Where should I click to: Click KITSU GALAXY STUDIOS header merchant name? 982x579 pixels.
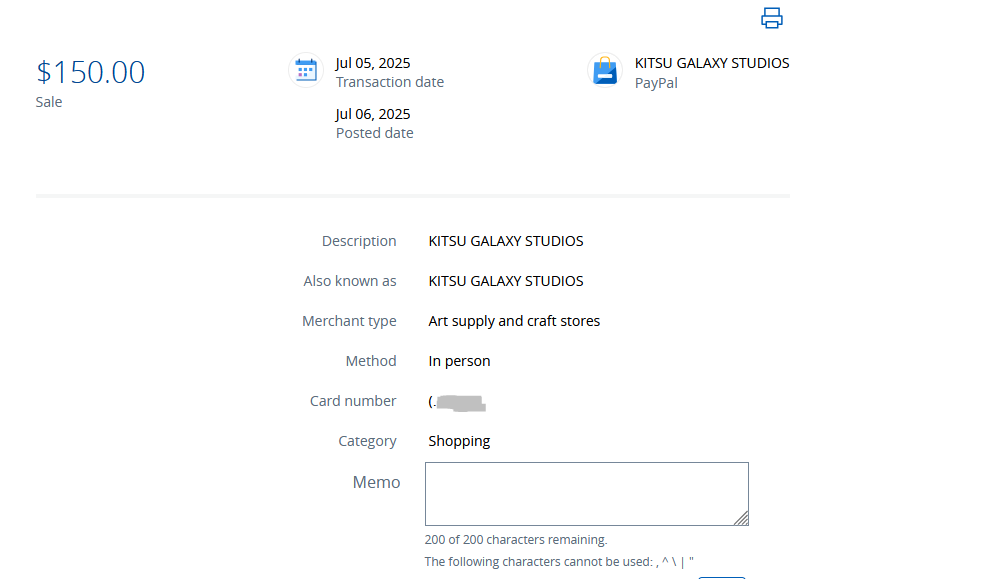tap(711, 63)
